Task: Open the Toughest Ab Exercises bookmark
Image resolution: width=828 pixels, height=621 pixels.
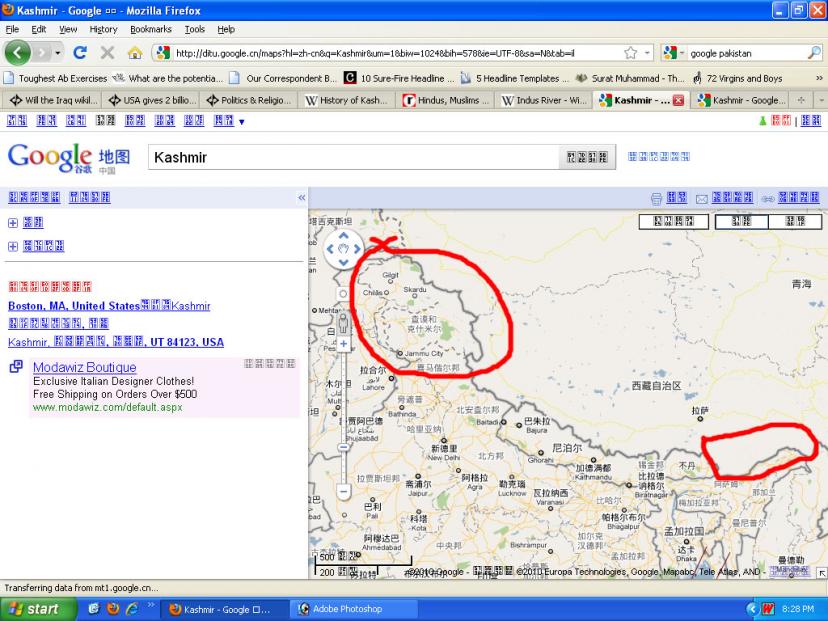Action: (x=56, y=78)
